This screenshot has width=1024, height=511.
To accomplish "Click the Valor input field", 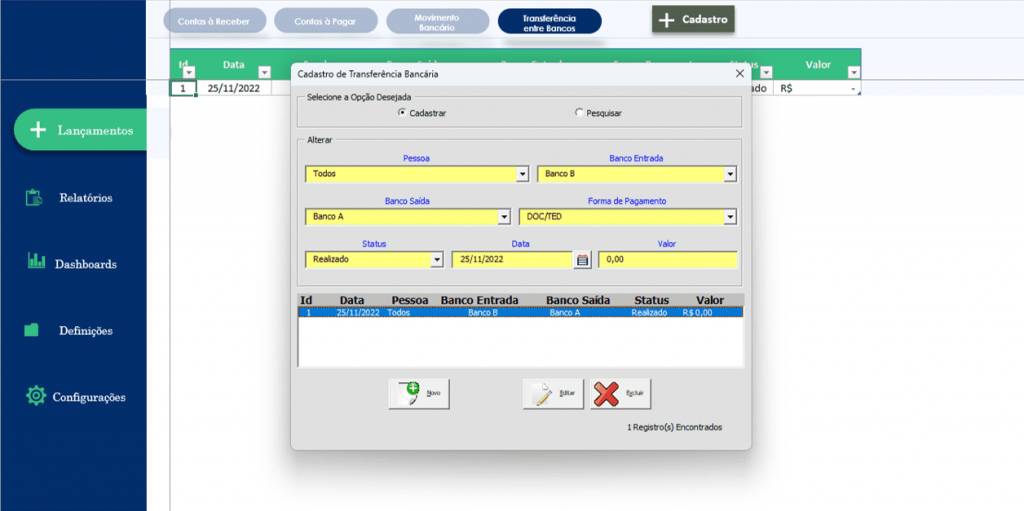I will click(668, 259).
